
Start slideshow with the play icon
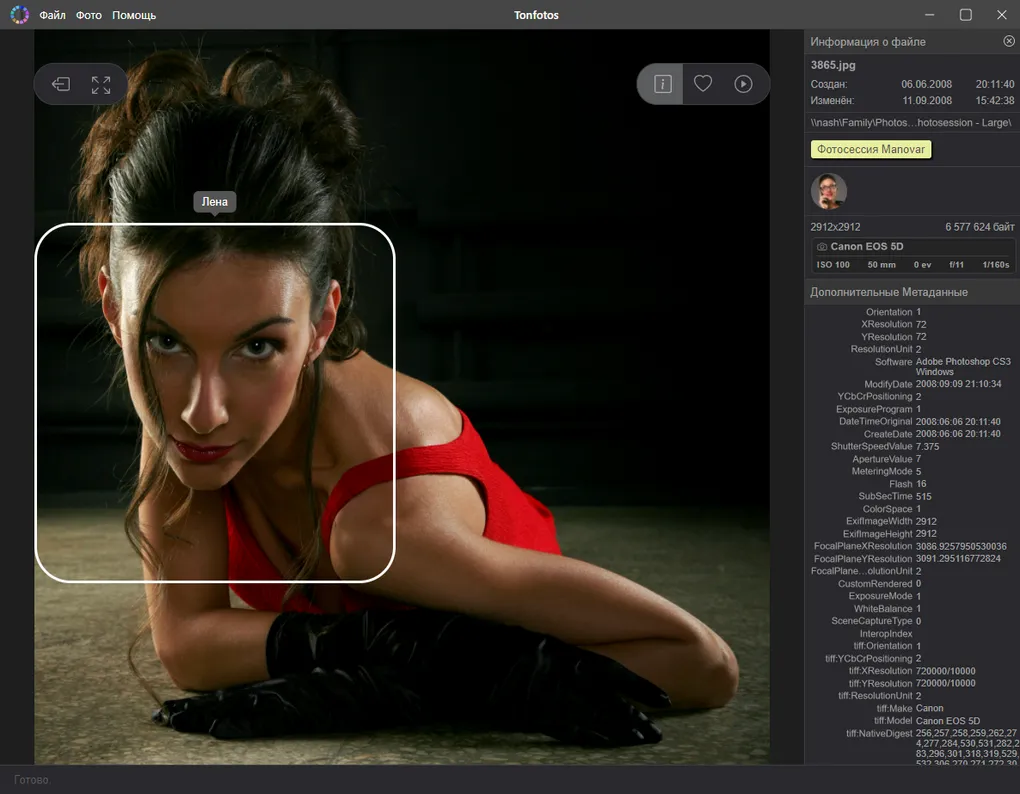coord(743,84)
